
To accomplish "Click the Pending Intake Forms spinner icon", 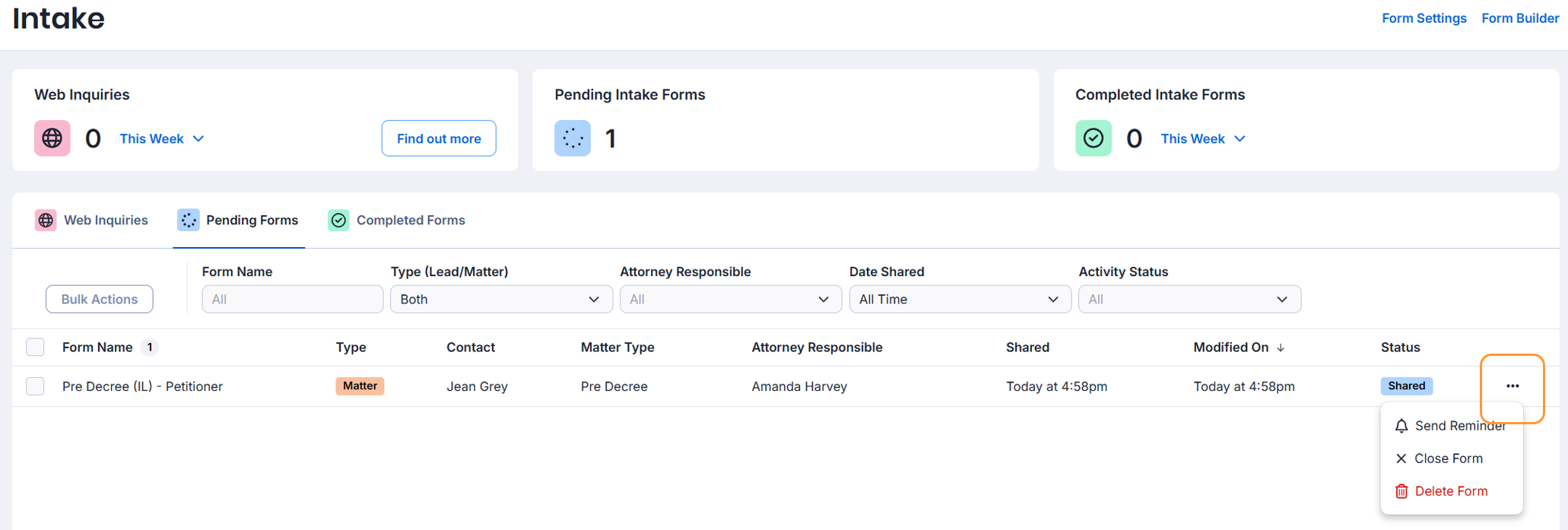I will (572, 138).
